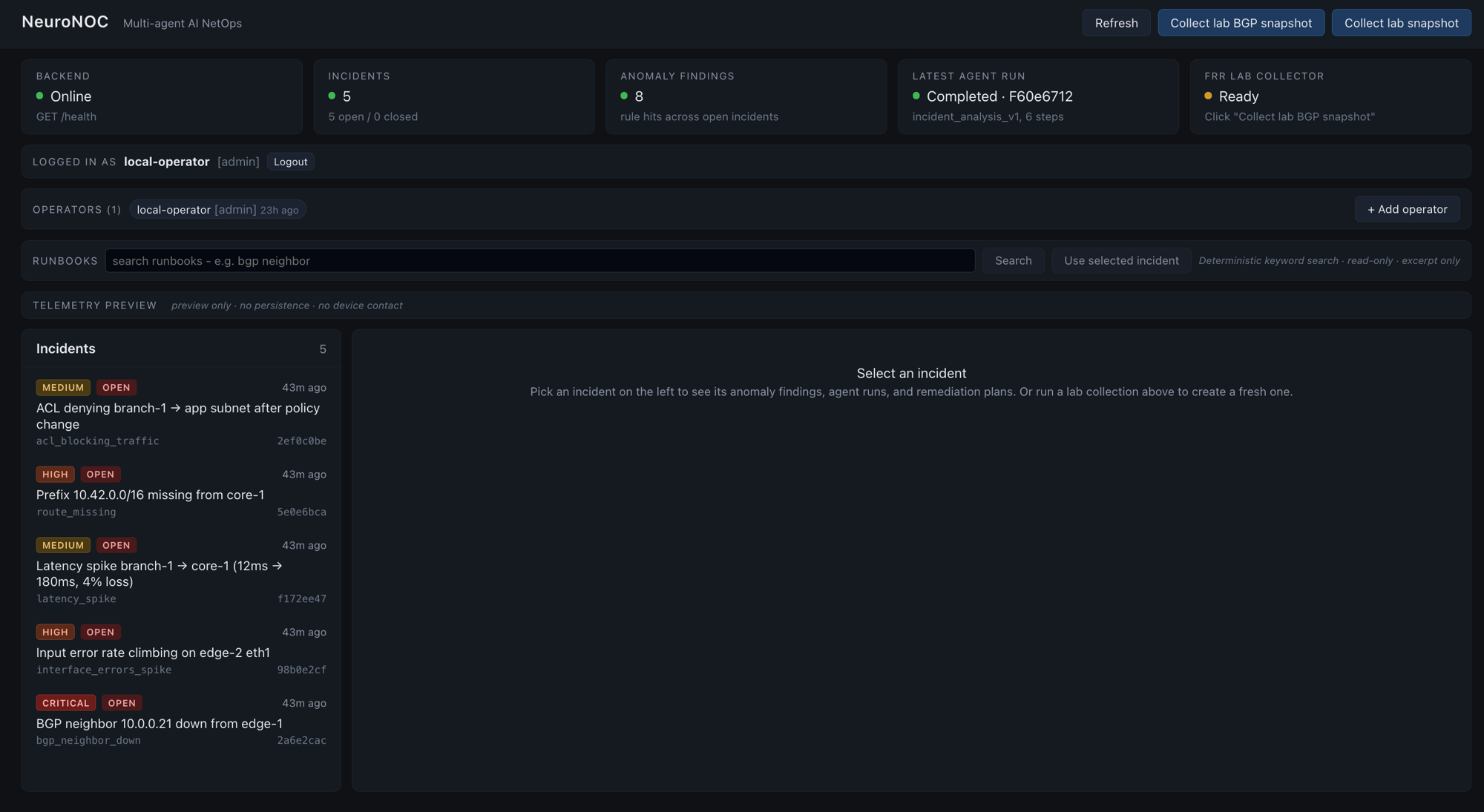The height and width of the screenshot is (812, 1484).
Task: Add a new operator
Action: pos(1407,209)
